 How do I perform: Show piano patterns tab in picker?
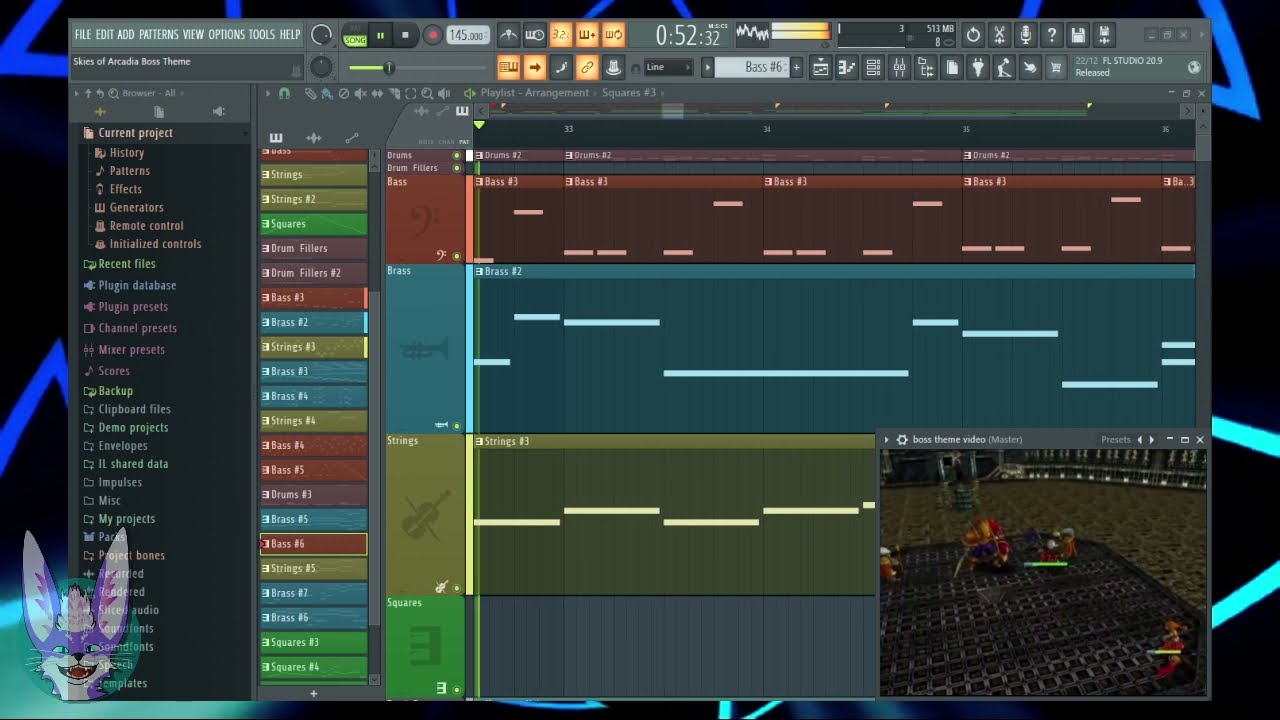pos(276,138)
